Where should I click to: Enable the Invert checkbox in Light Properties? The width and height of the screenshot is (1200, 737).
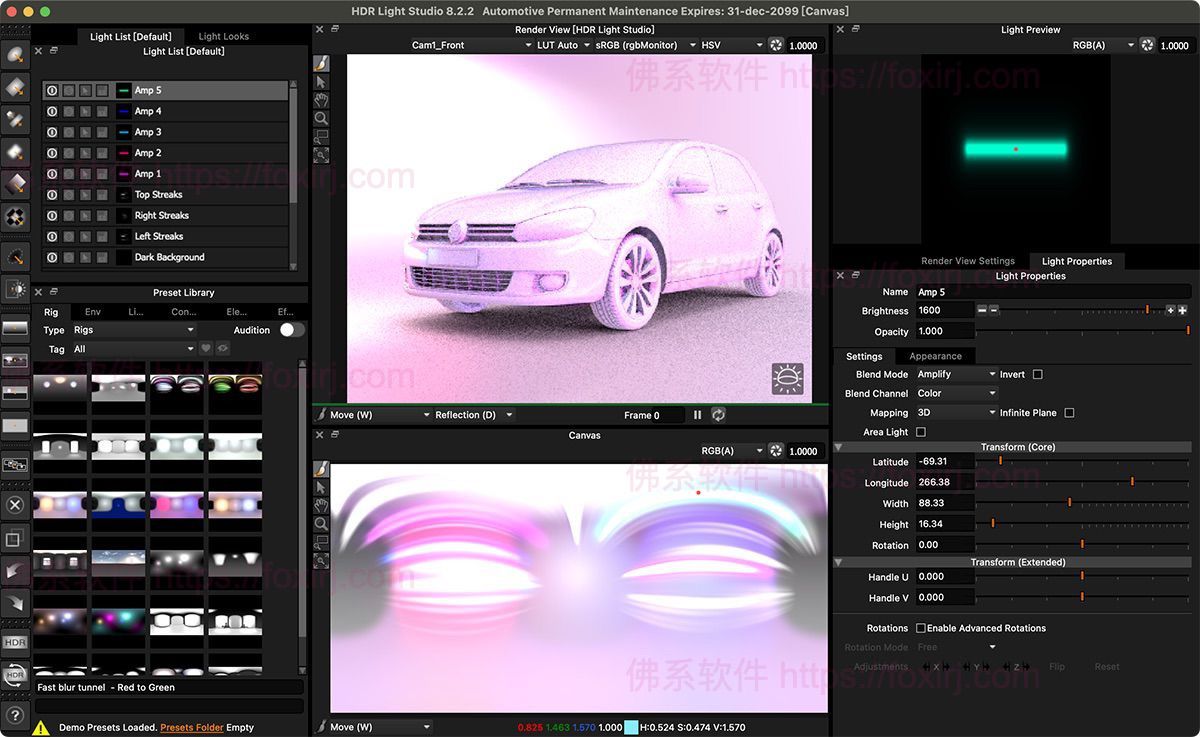pyautogui.click(x=1036, y=374)
